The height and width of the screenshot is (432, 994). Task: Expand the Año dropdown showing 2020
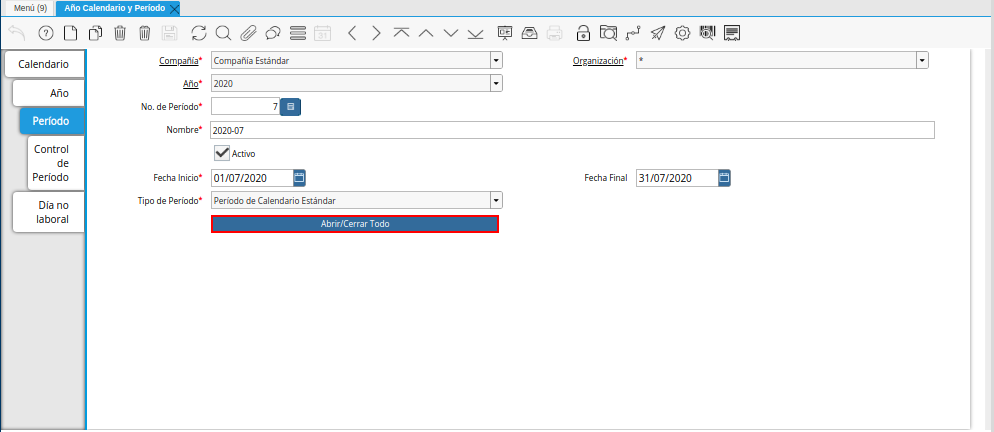click(496, 83)
